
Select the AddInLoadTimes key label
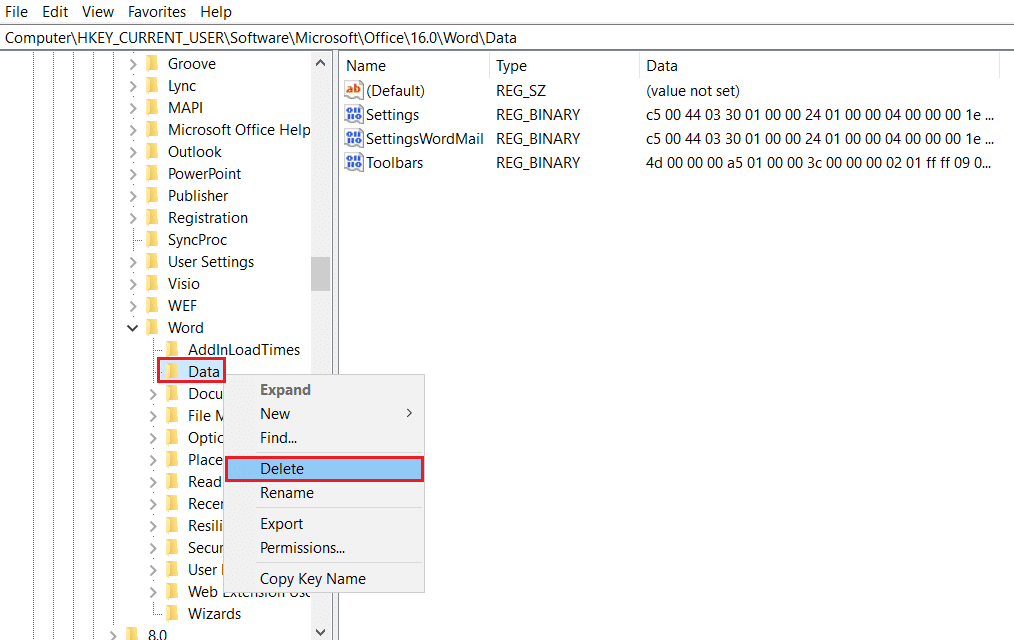tap(244, 350)
